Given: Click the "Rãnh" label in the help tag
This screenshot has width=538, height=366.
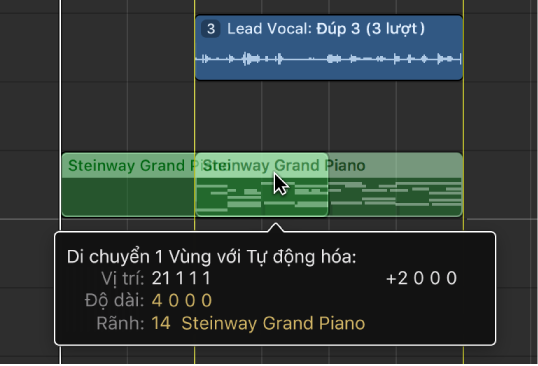Looking at the screenshot, I should (x=120, y=323).
